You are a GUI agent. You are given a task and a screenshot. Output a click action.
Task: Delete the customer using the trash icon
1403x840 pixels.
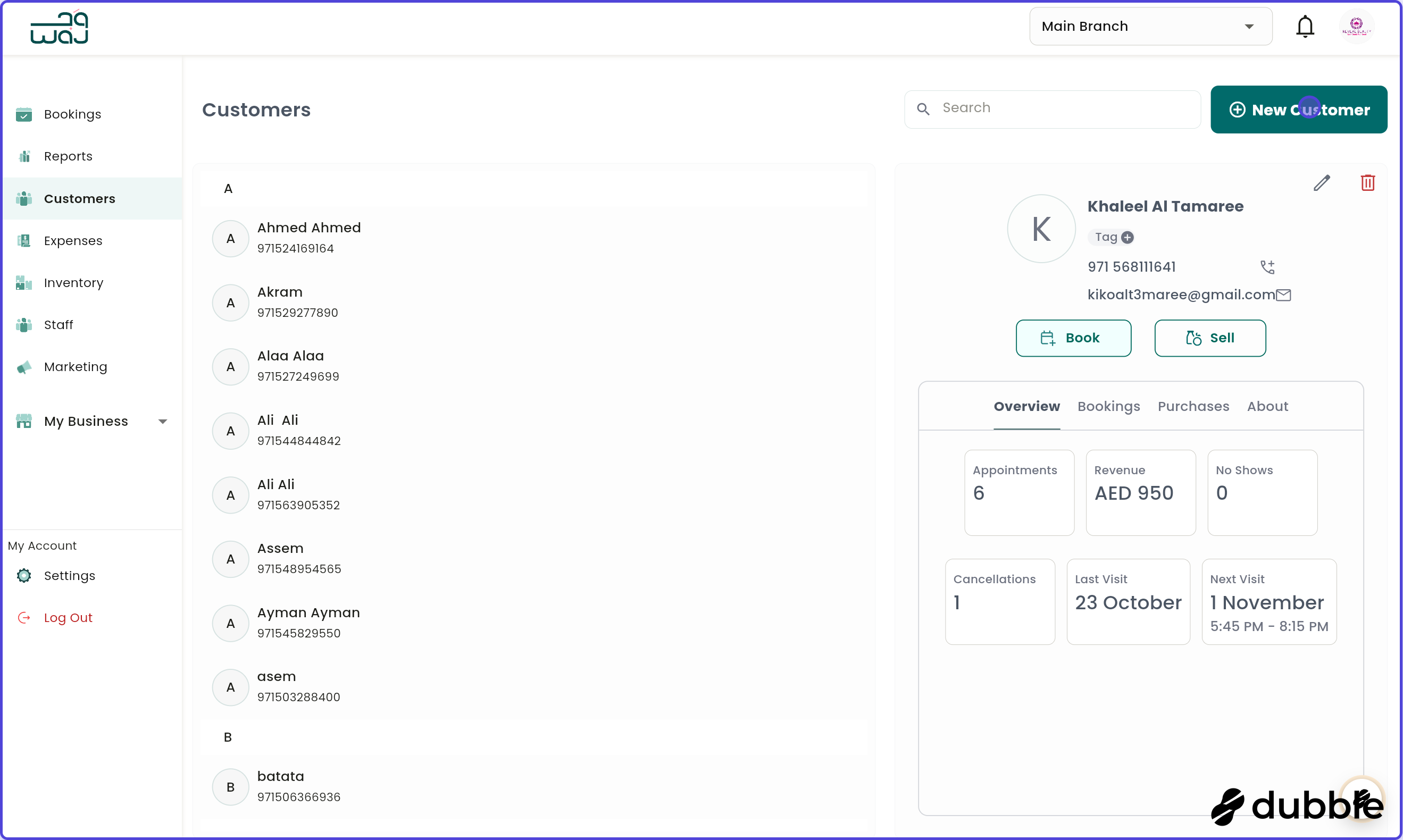pyautogui.click(x=1368, y=182)
